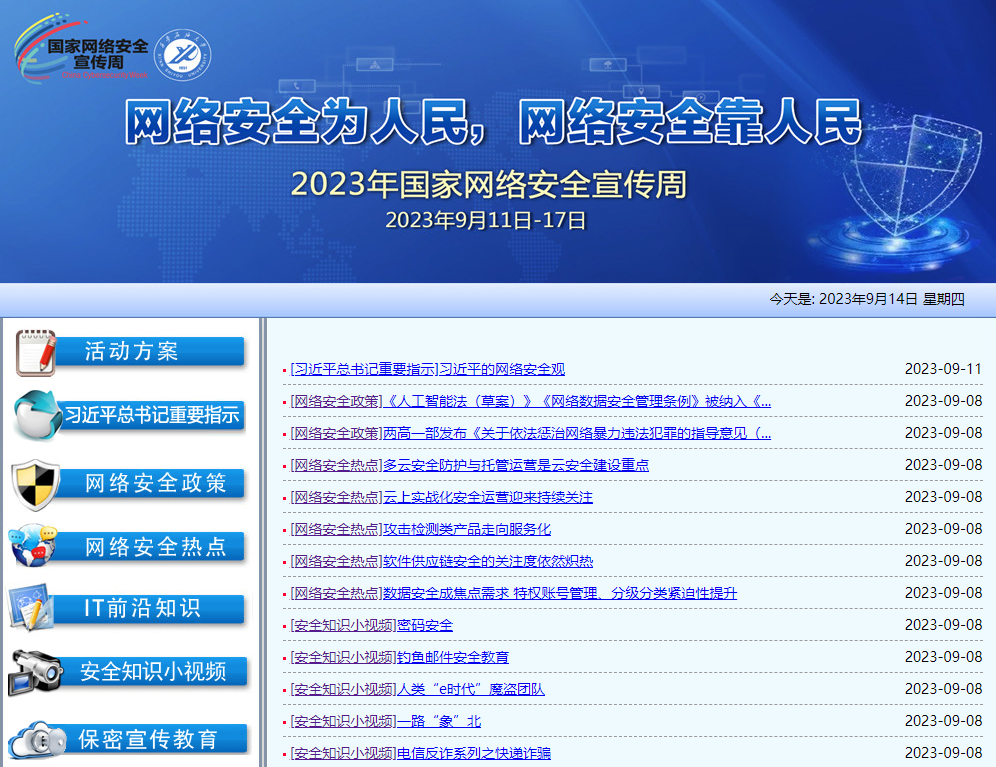Open the 活动方案 menu item
This screenshot has height=767, width=996.
pos(131,351)
